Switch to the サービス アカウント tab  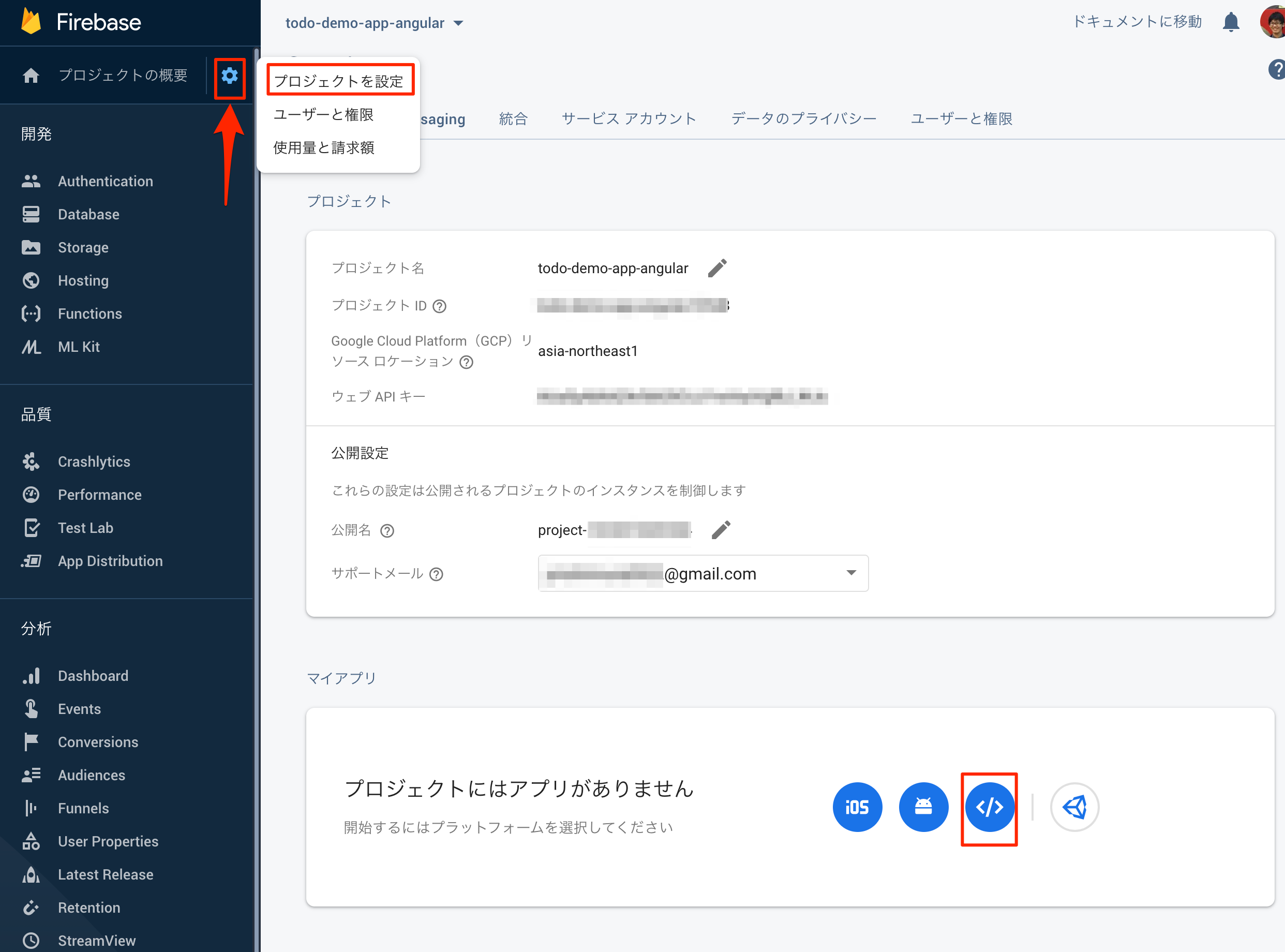tap(629, 118)
